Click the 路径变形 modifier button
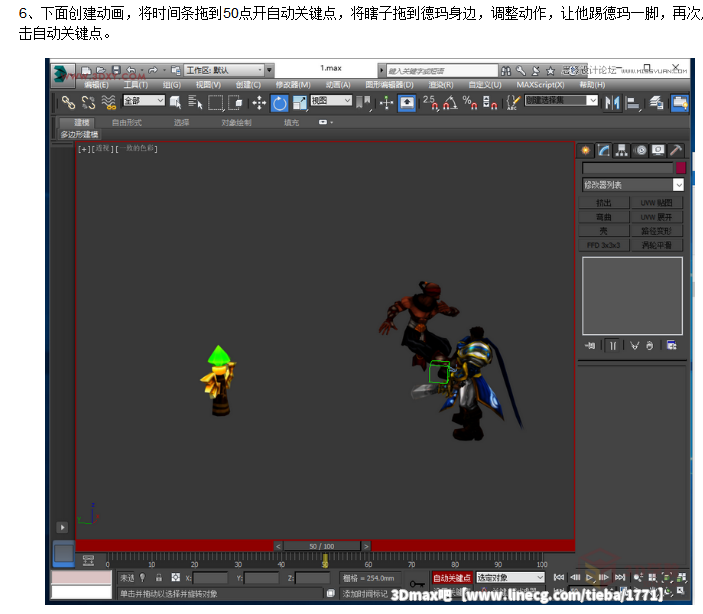This screenshot has height=614, width=703. pos(657,231)
